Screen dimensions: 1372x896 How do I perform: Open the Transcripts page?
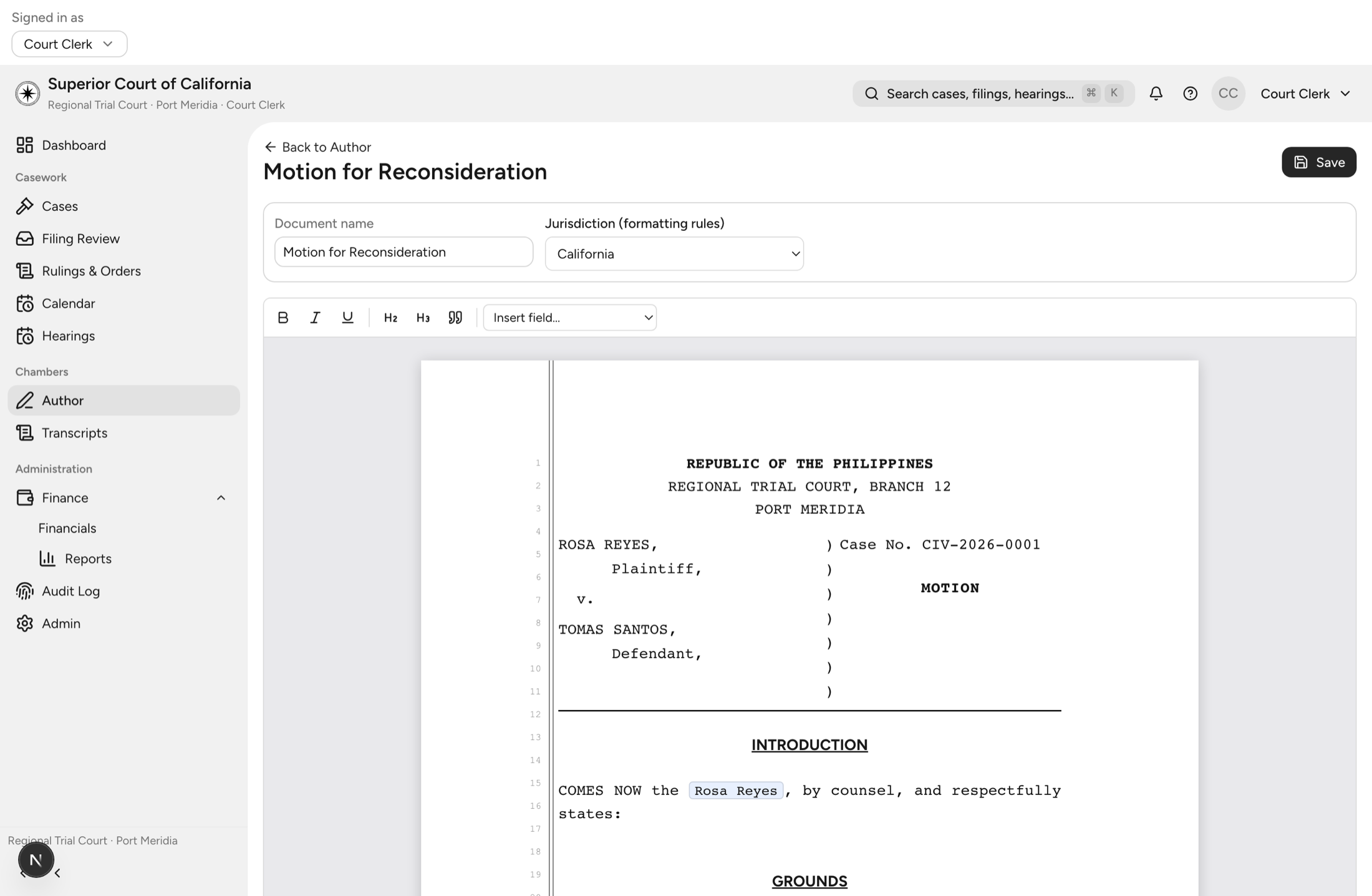coord(123,433)
